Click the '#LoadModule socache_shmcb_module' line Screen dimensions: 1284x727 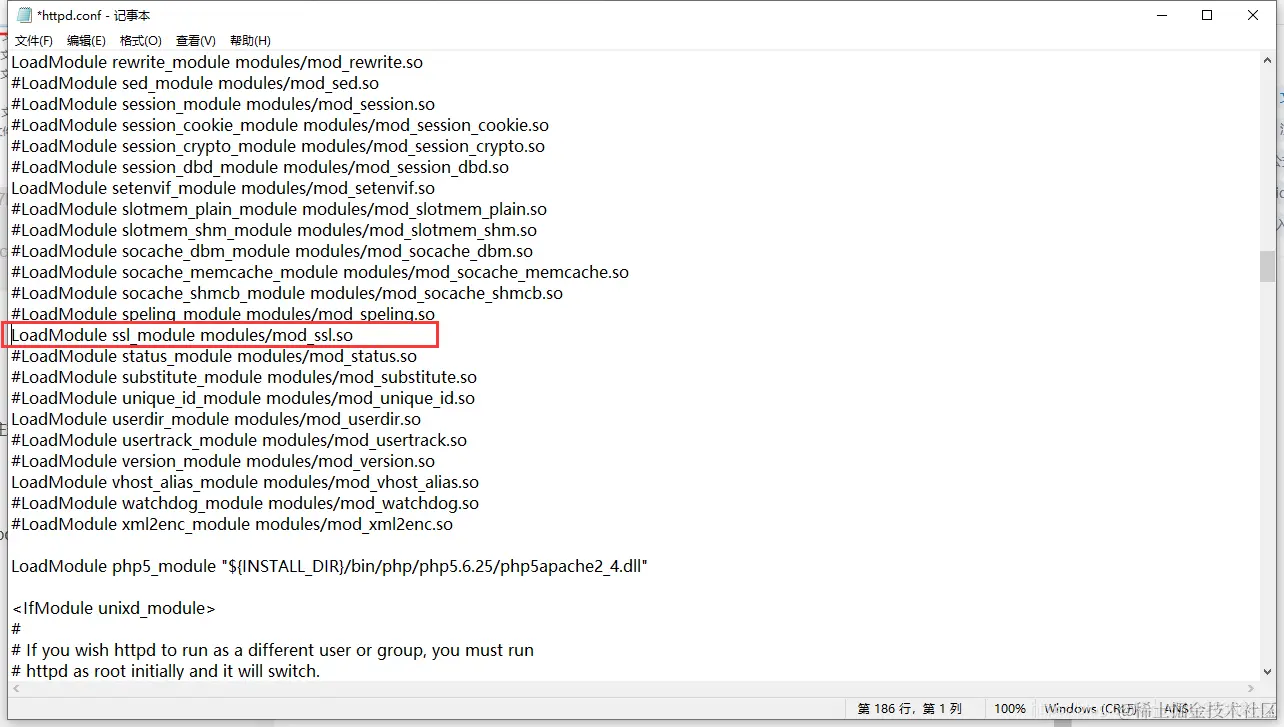pos(287,293)
